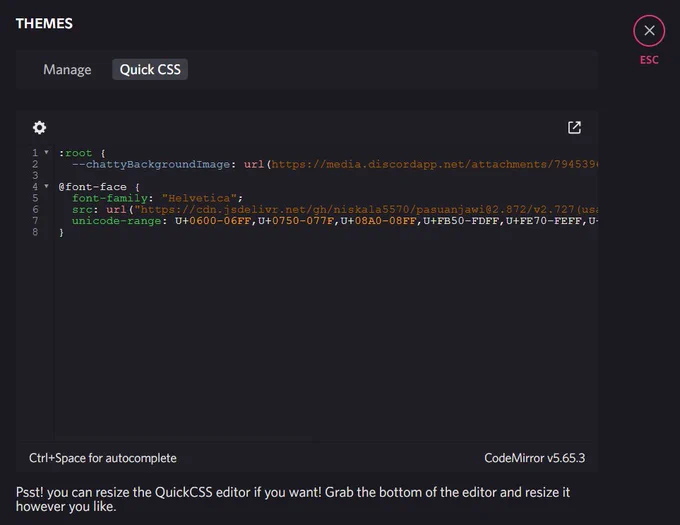The image size is (680, 525).
Task: Click the closing brace on line 8
Action: click(61, 232)
